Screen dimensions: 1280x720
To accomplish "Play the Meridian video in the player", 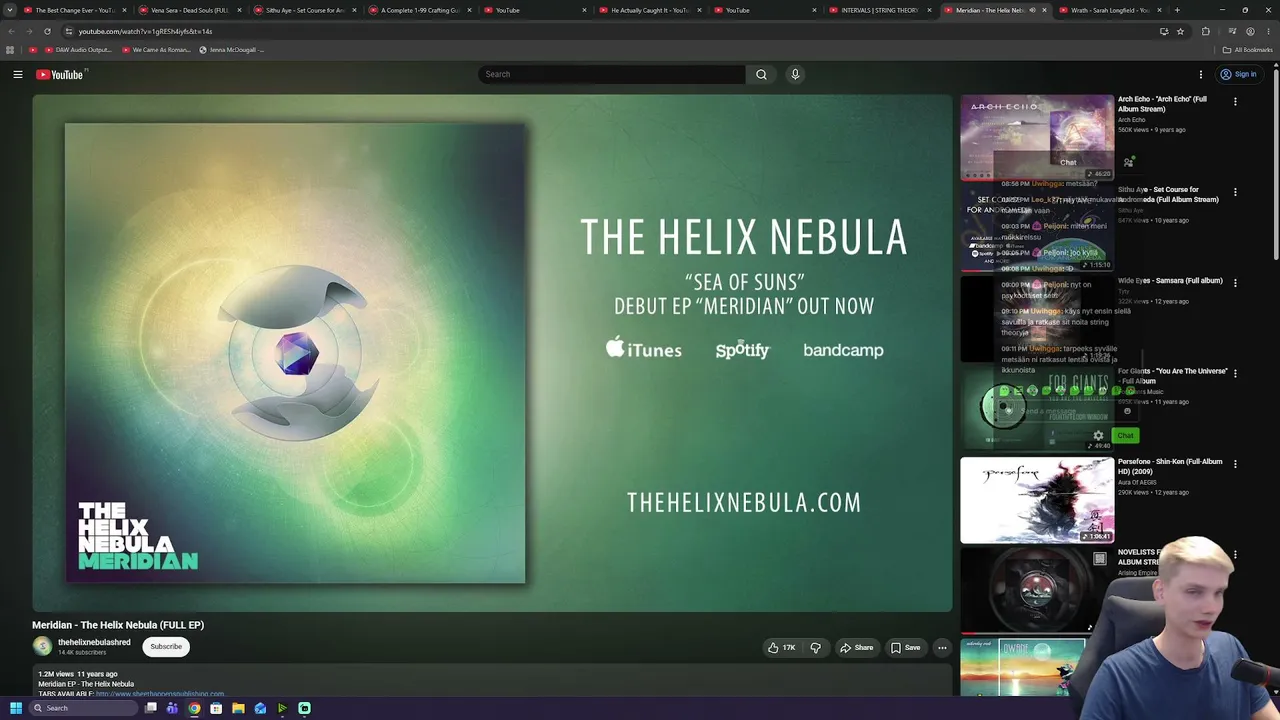I will click(x=492, y=353).
